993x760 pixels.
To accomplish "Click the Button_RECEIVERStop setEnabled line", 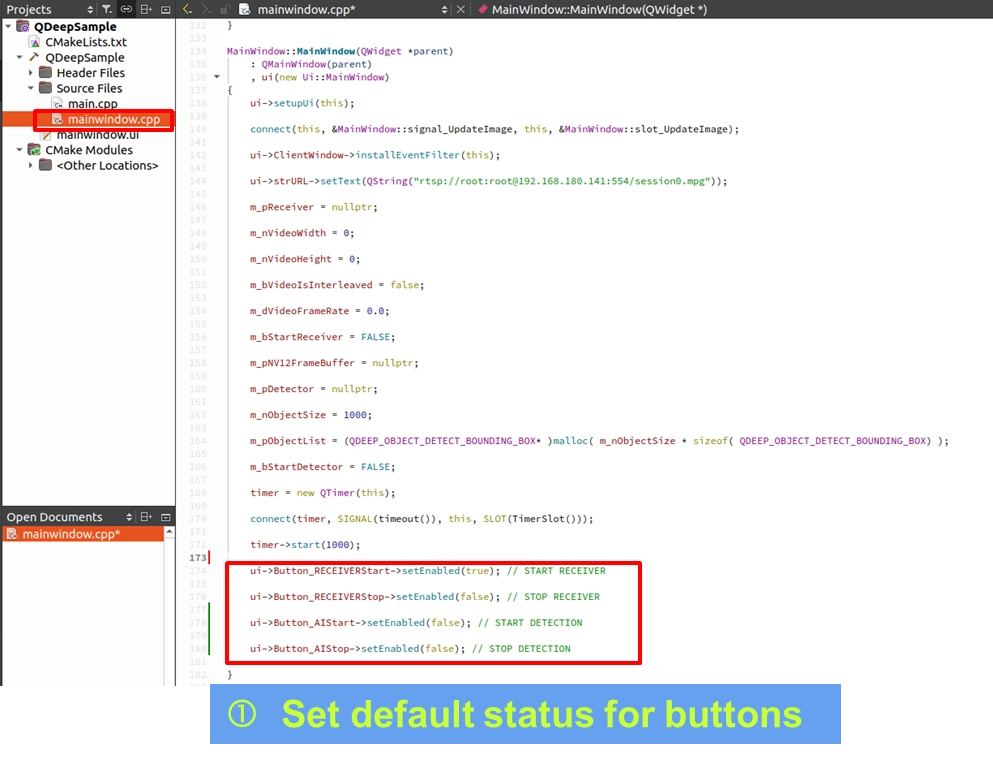I will [x=424, y=597].
